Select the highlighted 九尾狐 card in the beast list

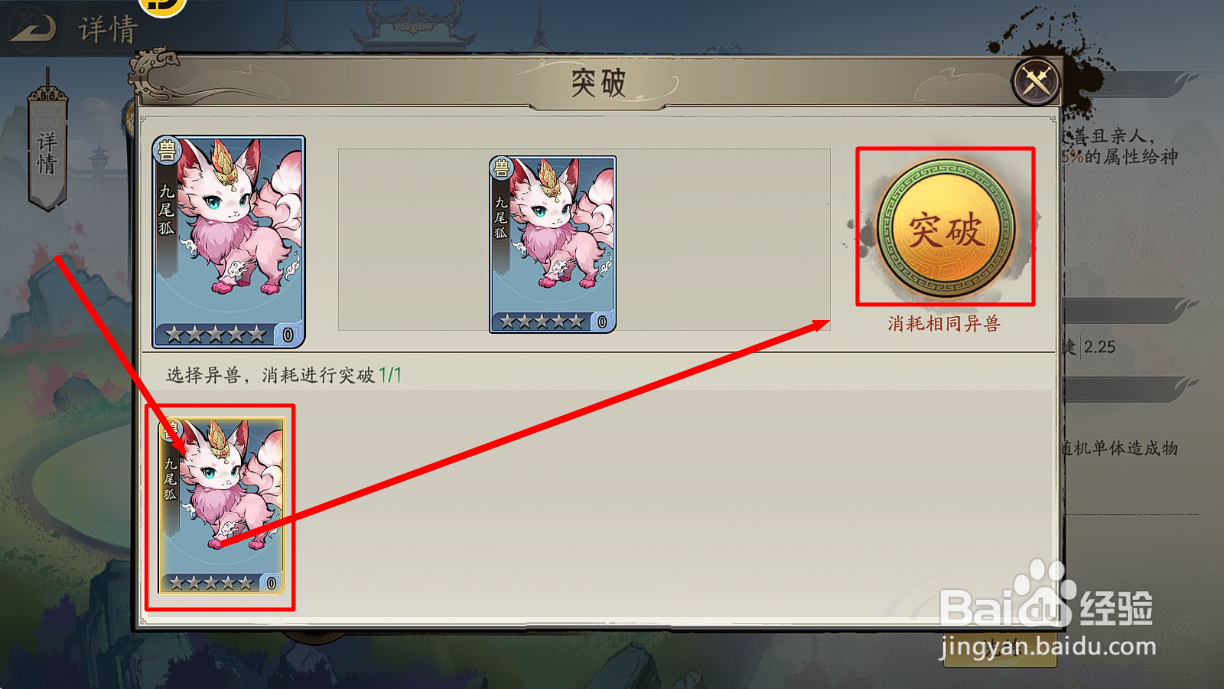click(x=221, y=506)
